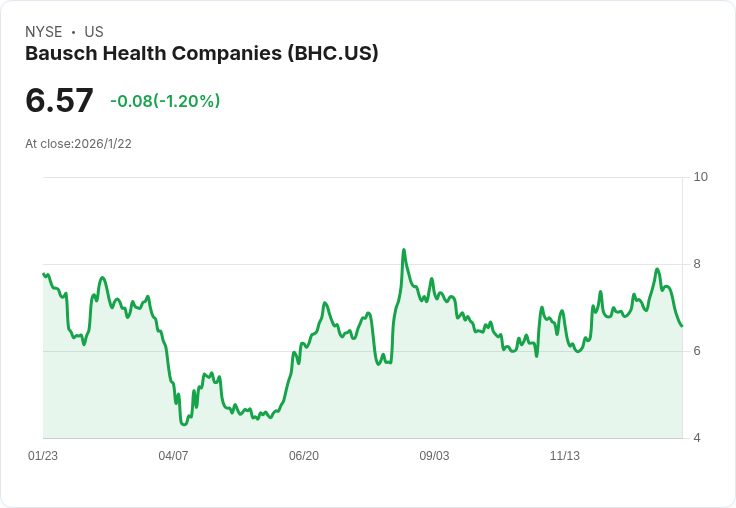
Task: Click the highest peak of the price line
Action: 403,250
